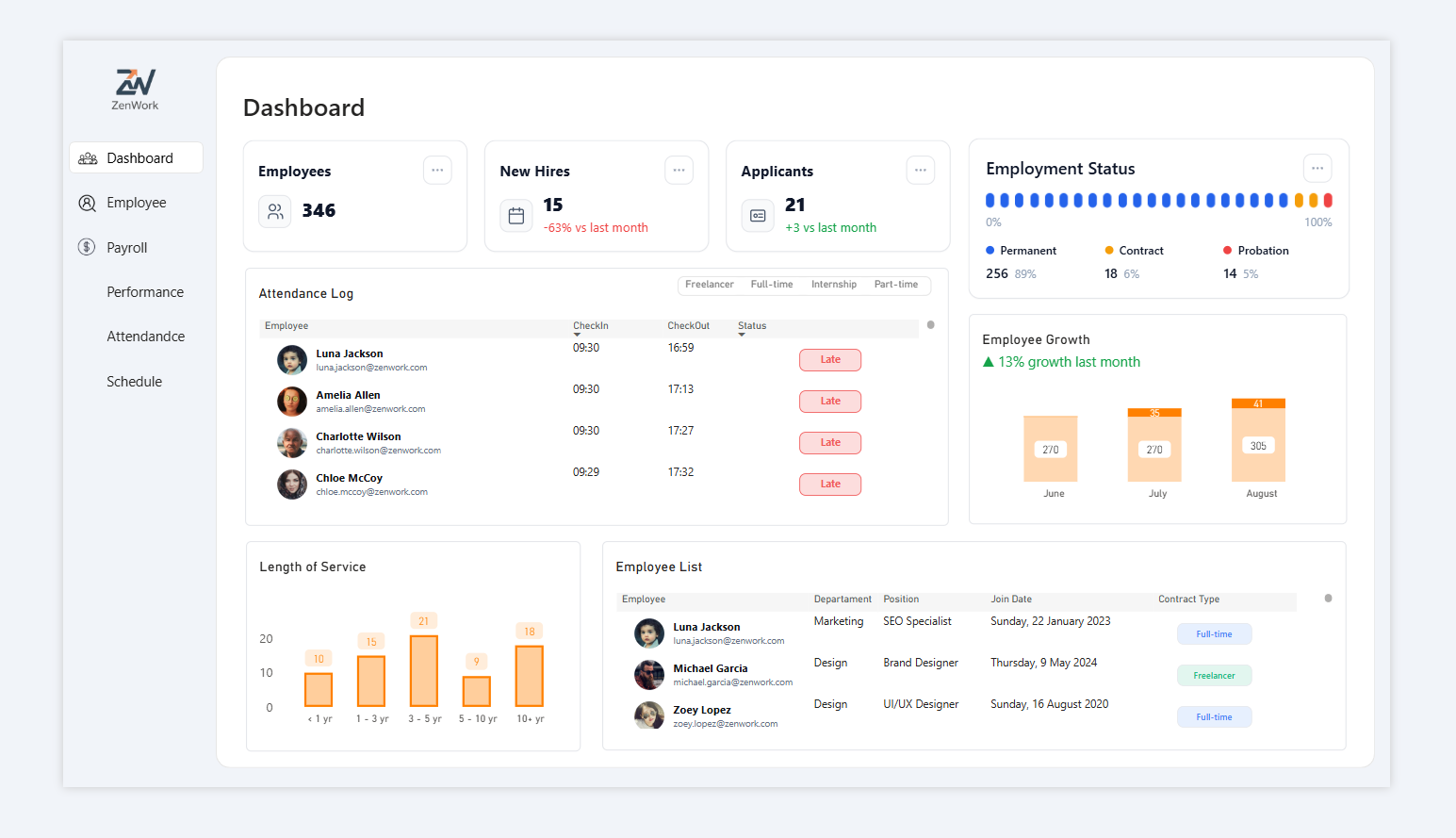Open the Performance page from the sidebar

click(144, 292)
